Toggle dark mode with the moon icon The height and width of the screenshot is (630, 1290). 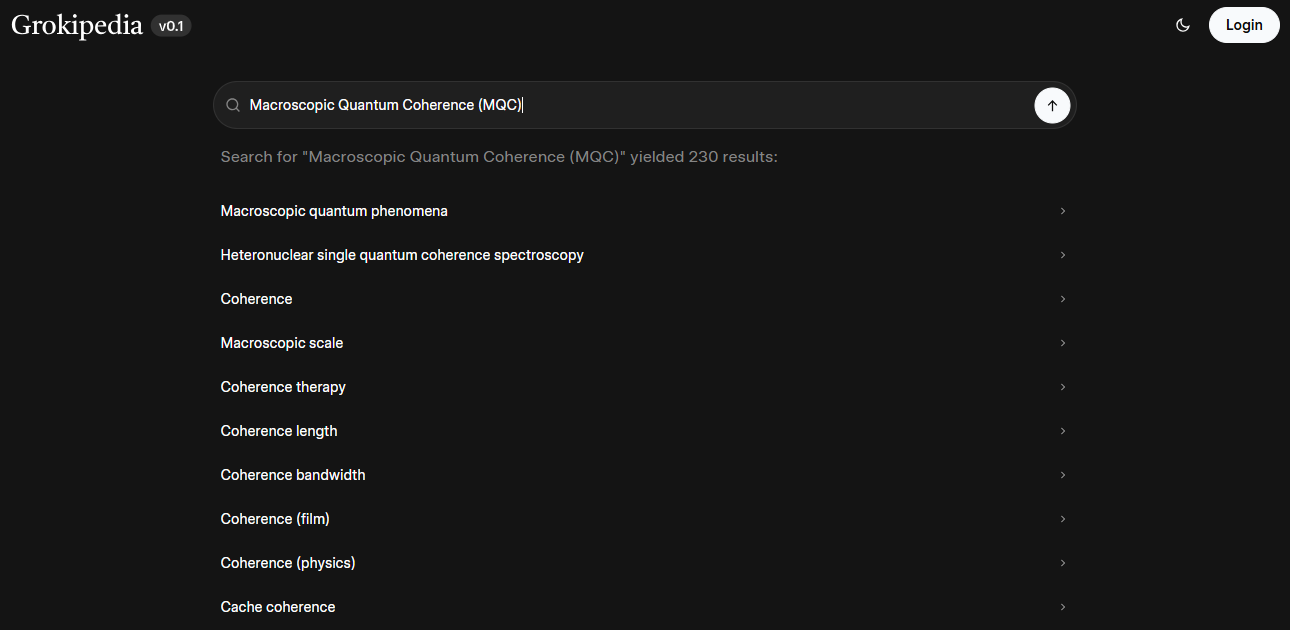[1183, 25]
